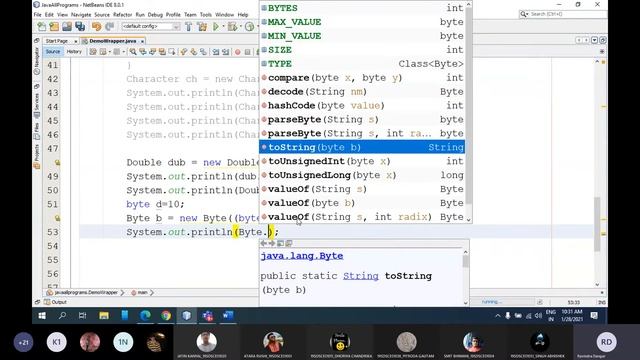Open Microsoft Word from the taskbar
640x360 pixels.
click(228, 316)
